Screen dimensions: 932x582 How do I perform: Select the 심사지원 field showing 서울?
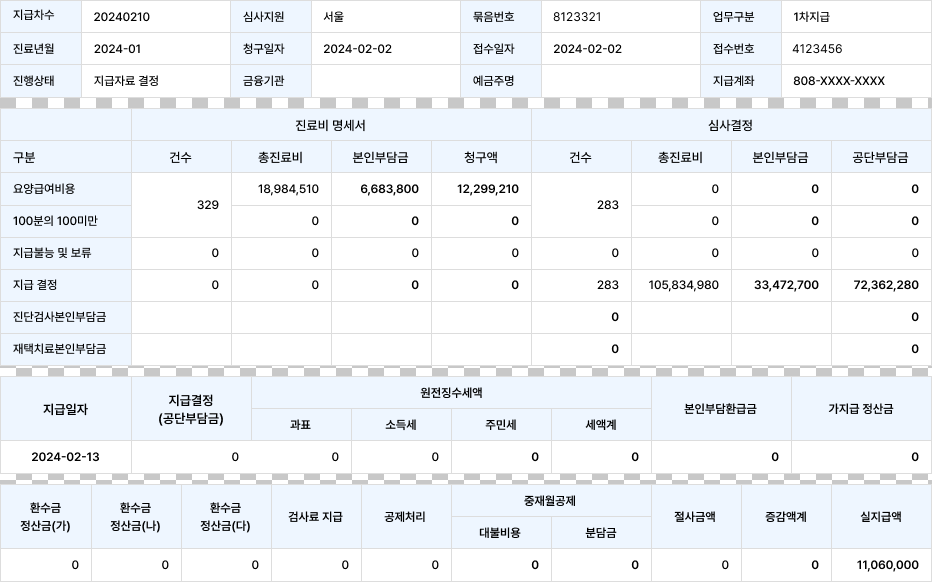(334, 17)
